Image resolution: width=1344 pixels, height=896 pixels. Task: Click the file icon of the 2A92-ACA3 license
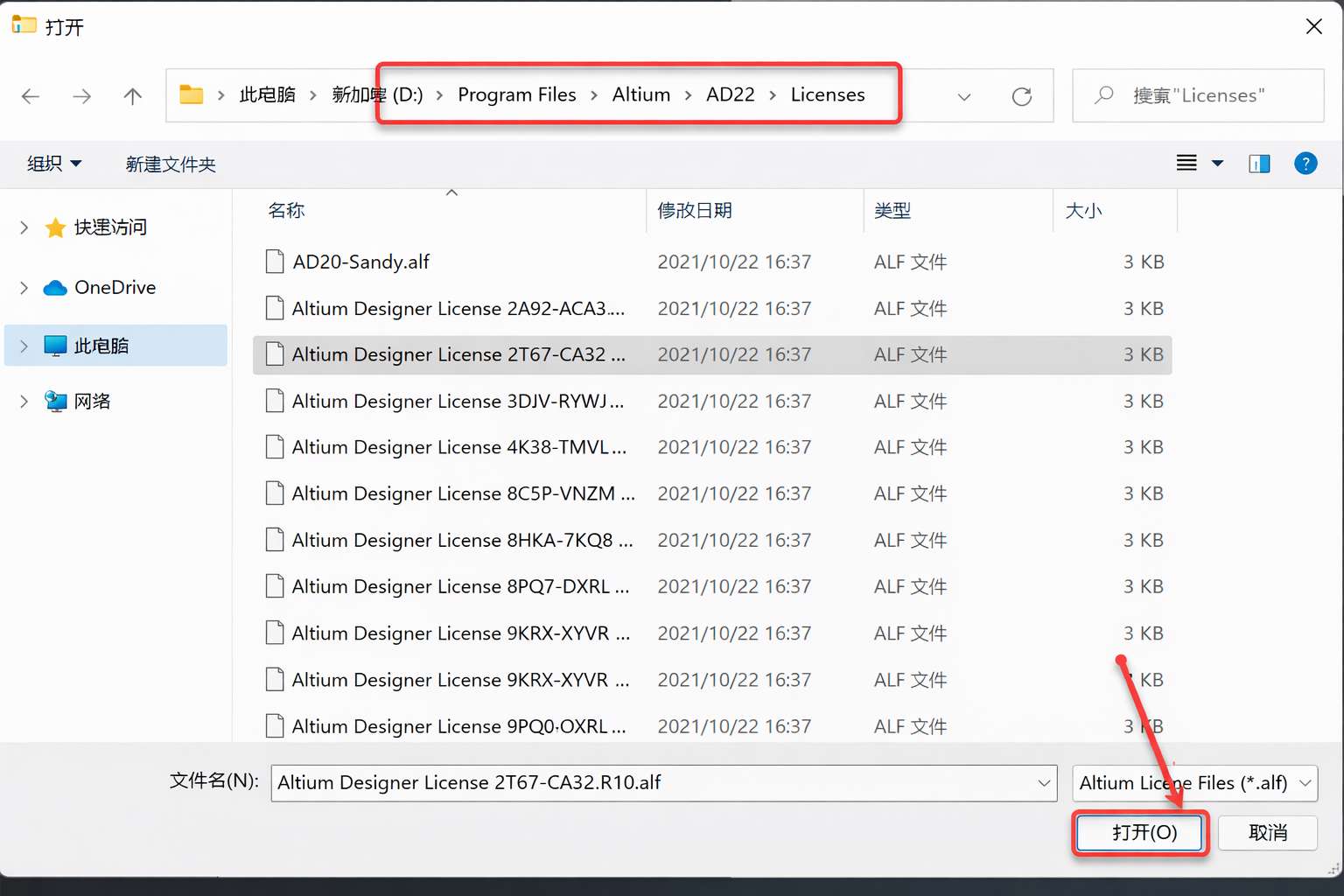point(275,308)
